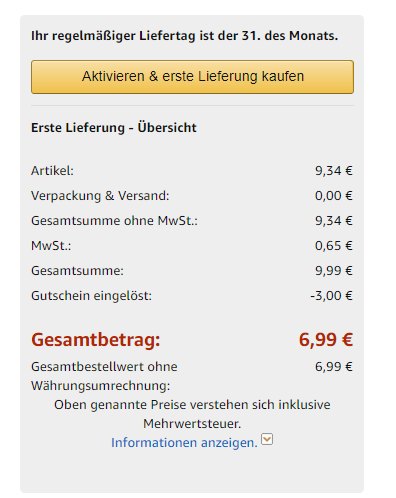Image resolution: width=396 pixels, height=498 pixels.
Task: Select the 'Gesamtsumme ohne MwSt.:' label
Action: tap(114, 221)
